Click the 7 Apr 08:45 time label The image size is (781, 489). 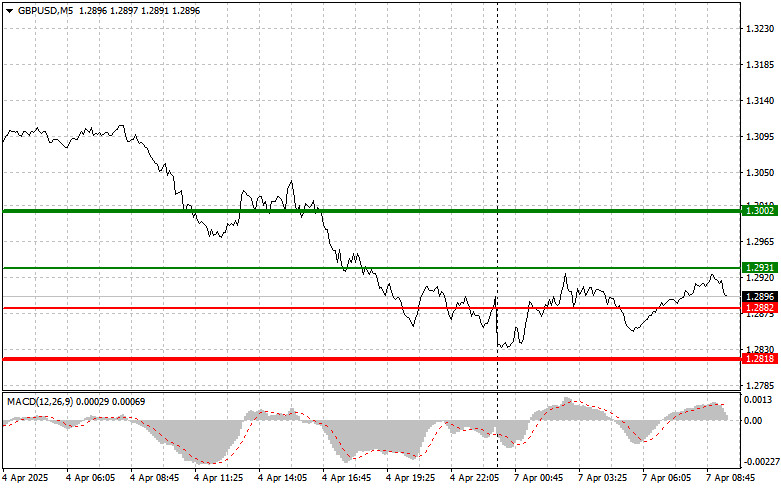tap(731, 478)
